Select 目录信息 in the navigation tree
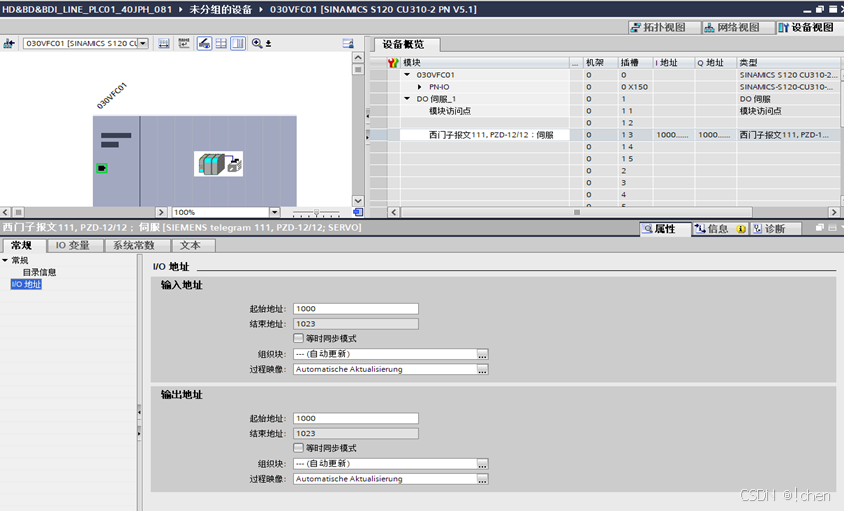The image size is (844, 511). pyautogui.click(x=39, y=272)
